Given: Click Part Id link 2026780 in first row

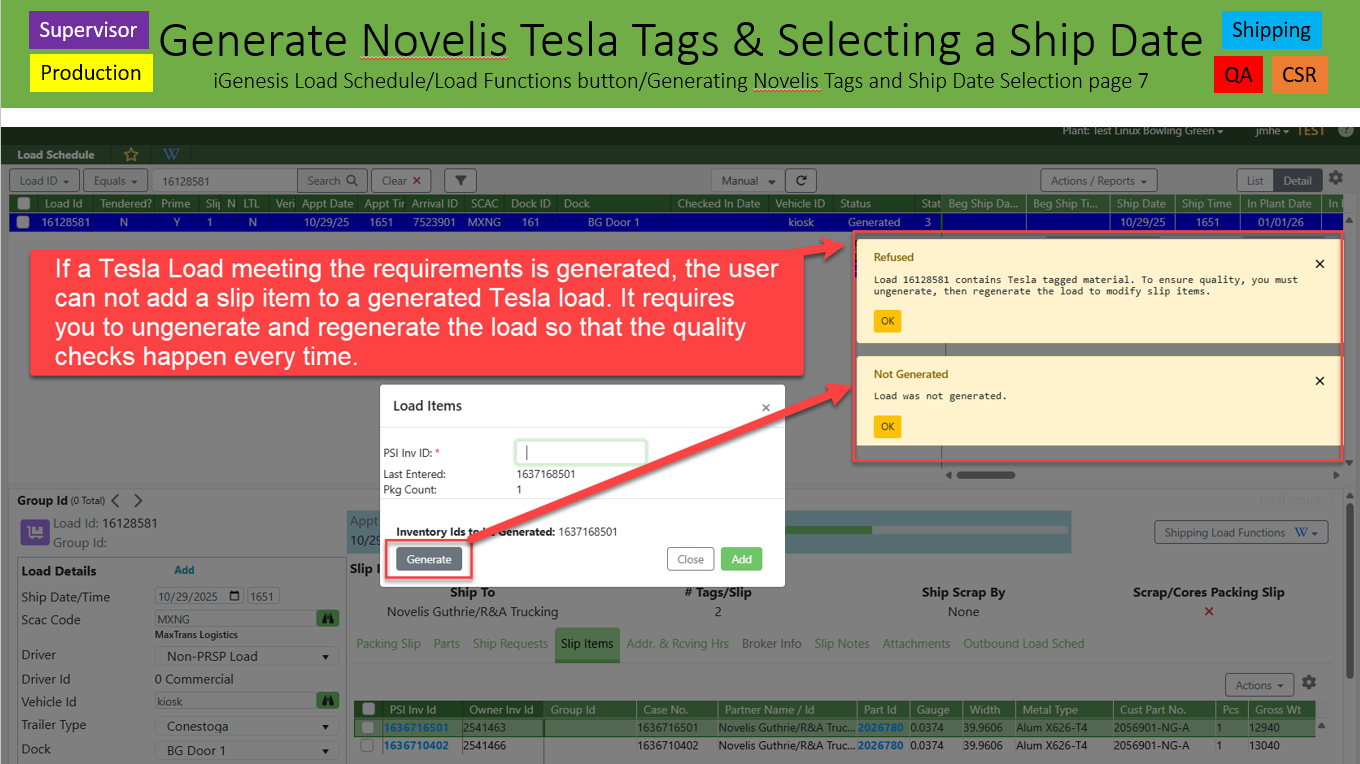Looking at the screenshot, I should click(881, 728).
